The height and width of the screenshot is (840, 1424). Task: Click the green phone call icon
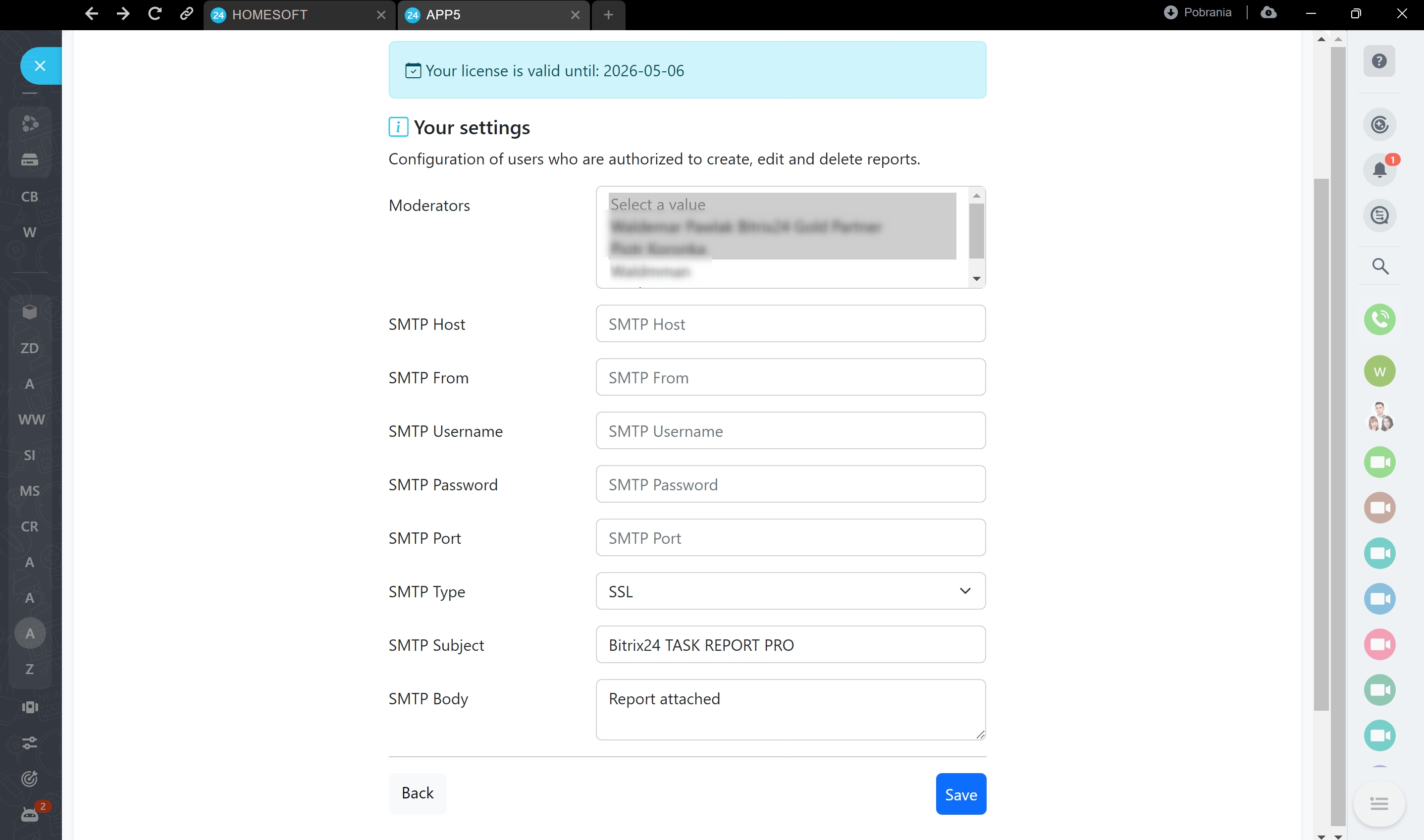1379,319
